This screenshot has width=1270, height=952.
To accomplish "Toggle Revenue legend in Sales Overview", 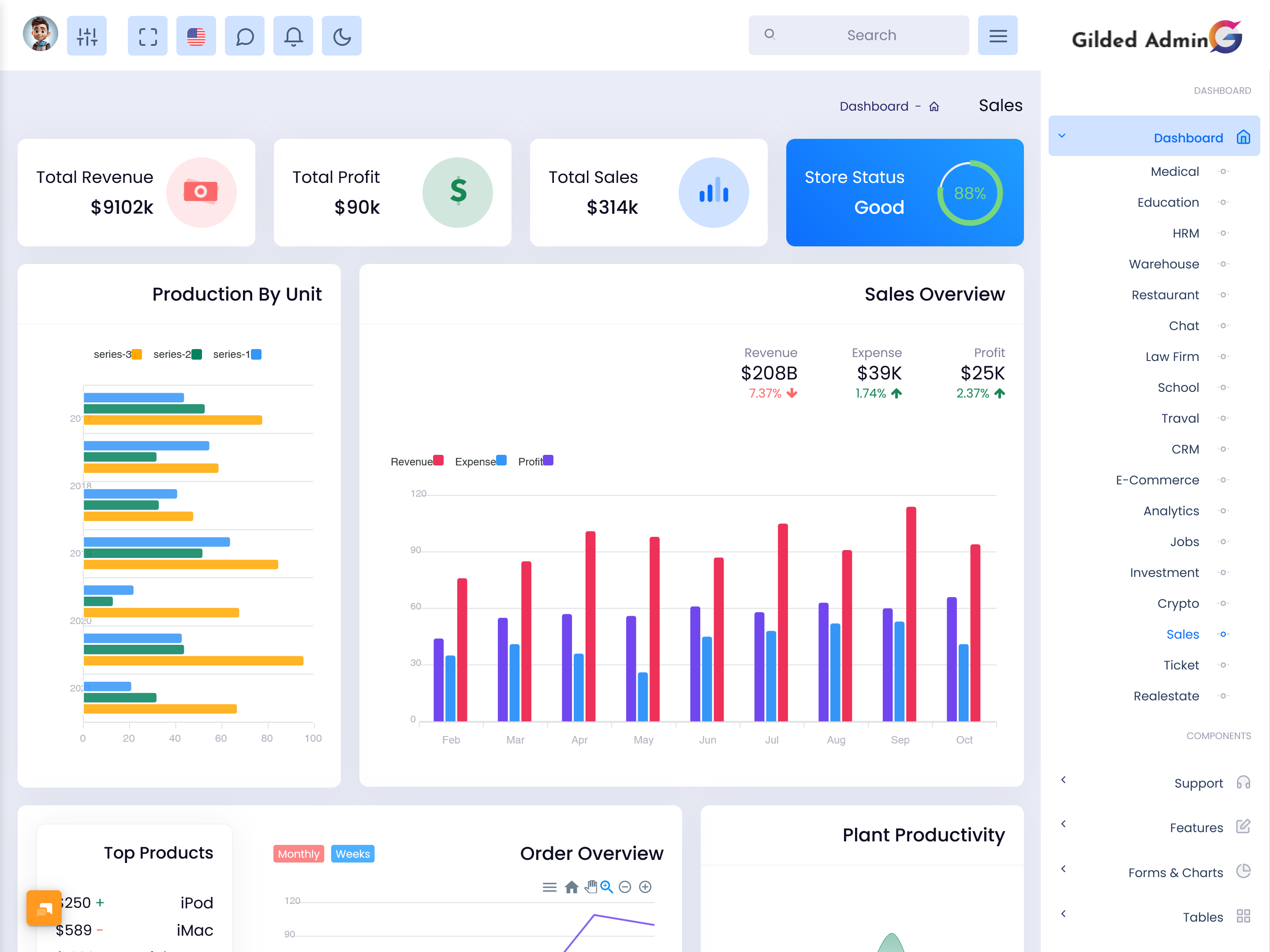I will pos(417,461).
